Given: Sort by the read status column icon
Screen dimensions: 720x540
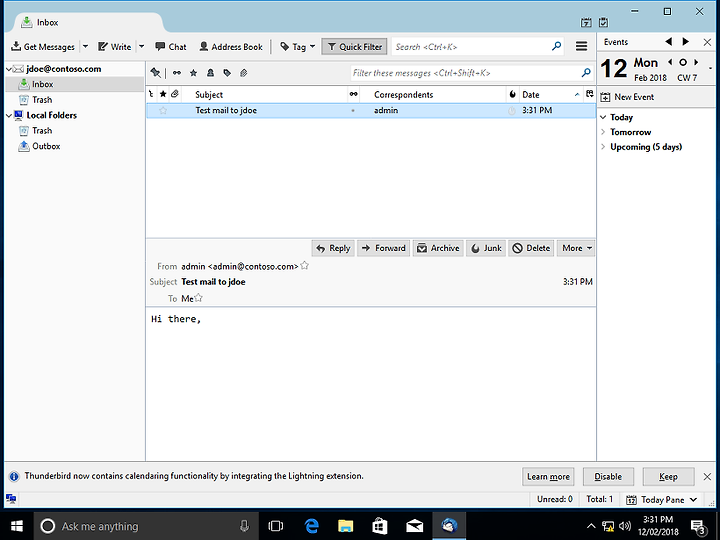Looking at the screenshot, I should click(354, 94).
